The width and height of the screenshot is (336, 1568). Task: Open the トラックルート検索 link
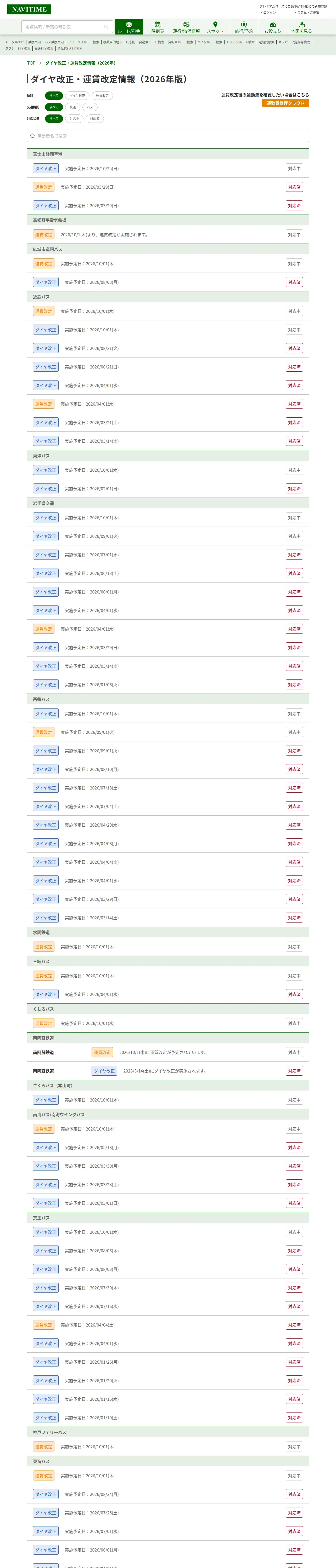(240, 42)
